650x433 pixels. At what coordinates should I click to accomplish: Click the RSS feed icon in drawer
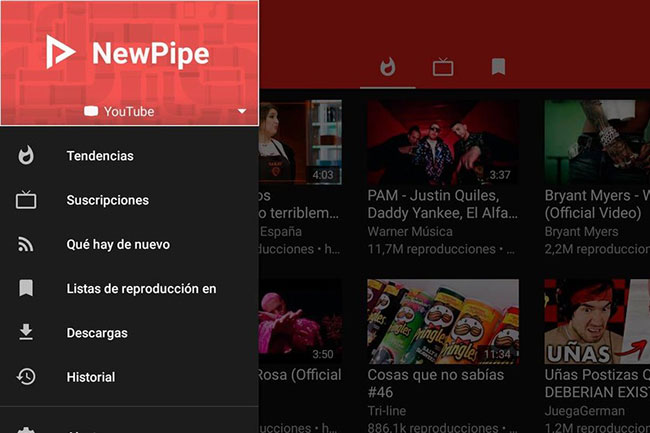tap(26, 244)
